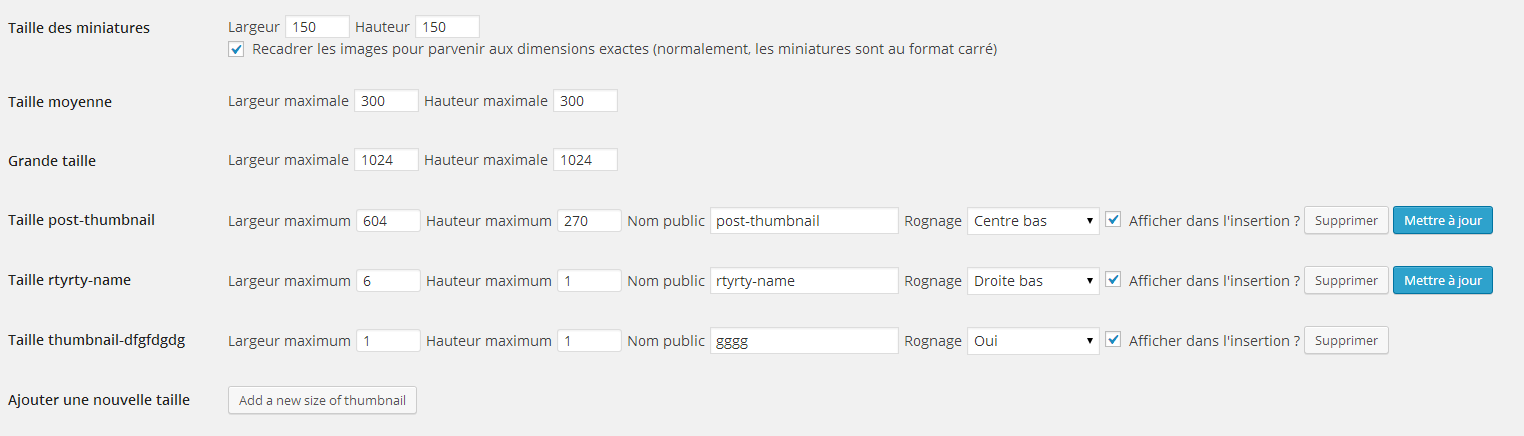The width and height of the screenshot is (1524, 436).
Task: Toggle insertion display checkbox for rtyrty-name
Action: (x=1113, y=280)
